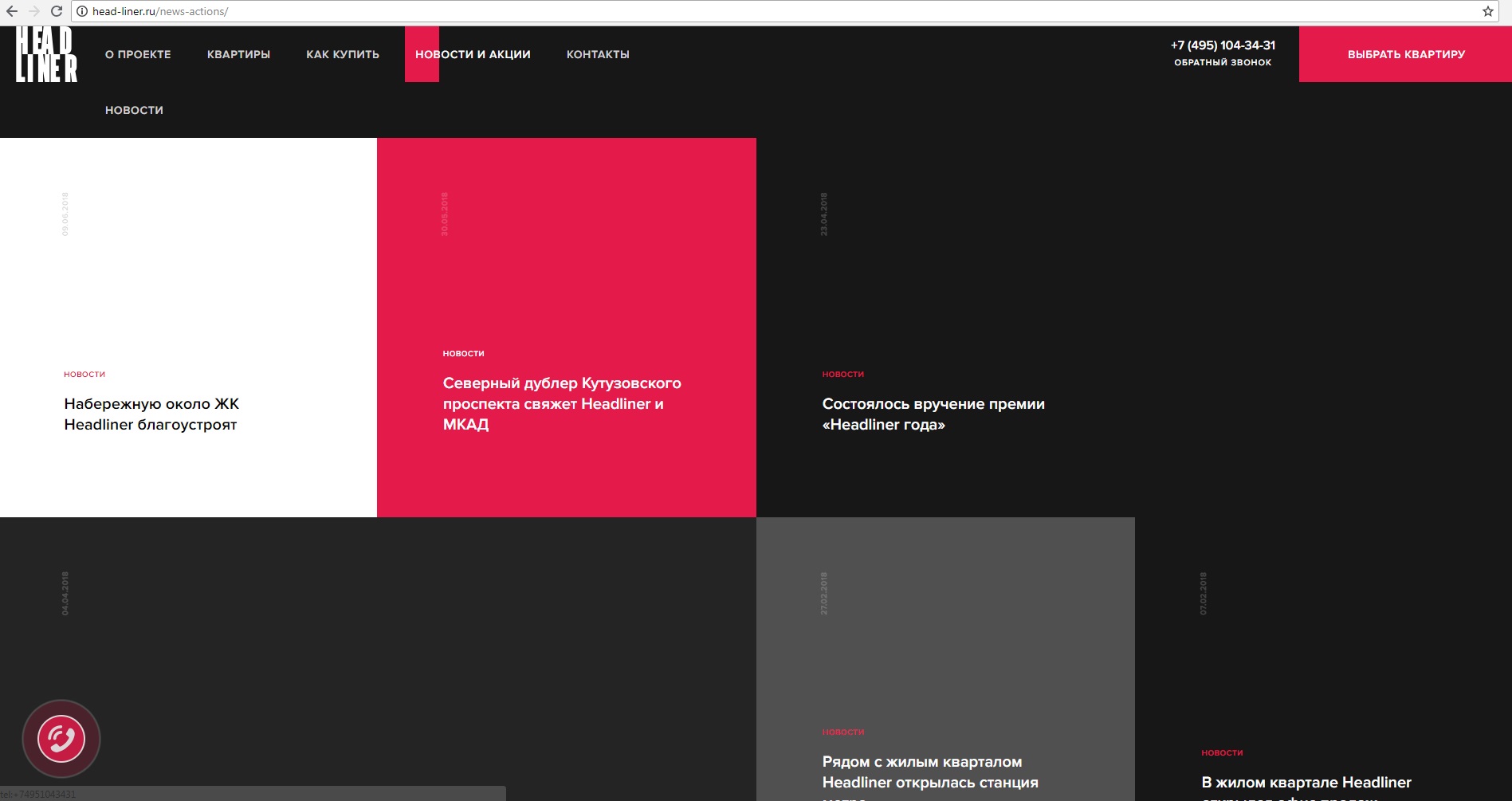Viewport: 1512px width, 801px height.
Task: Click the ВЫБРАТЬ КВАРТИРУ button
Action: point(1405,54)
